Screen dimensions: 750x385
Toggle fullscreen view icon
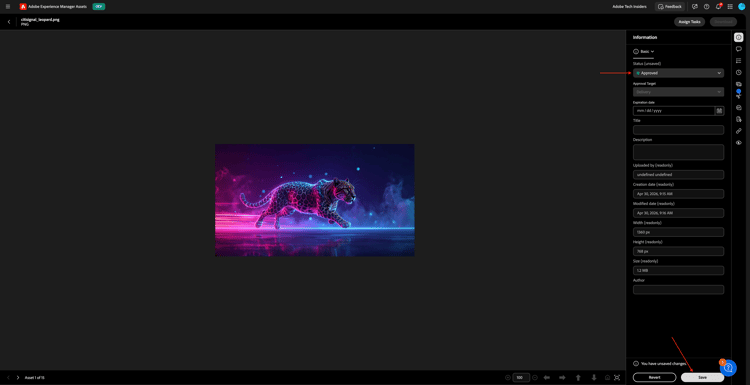point(617,377)
